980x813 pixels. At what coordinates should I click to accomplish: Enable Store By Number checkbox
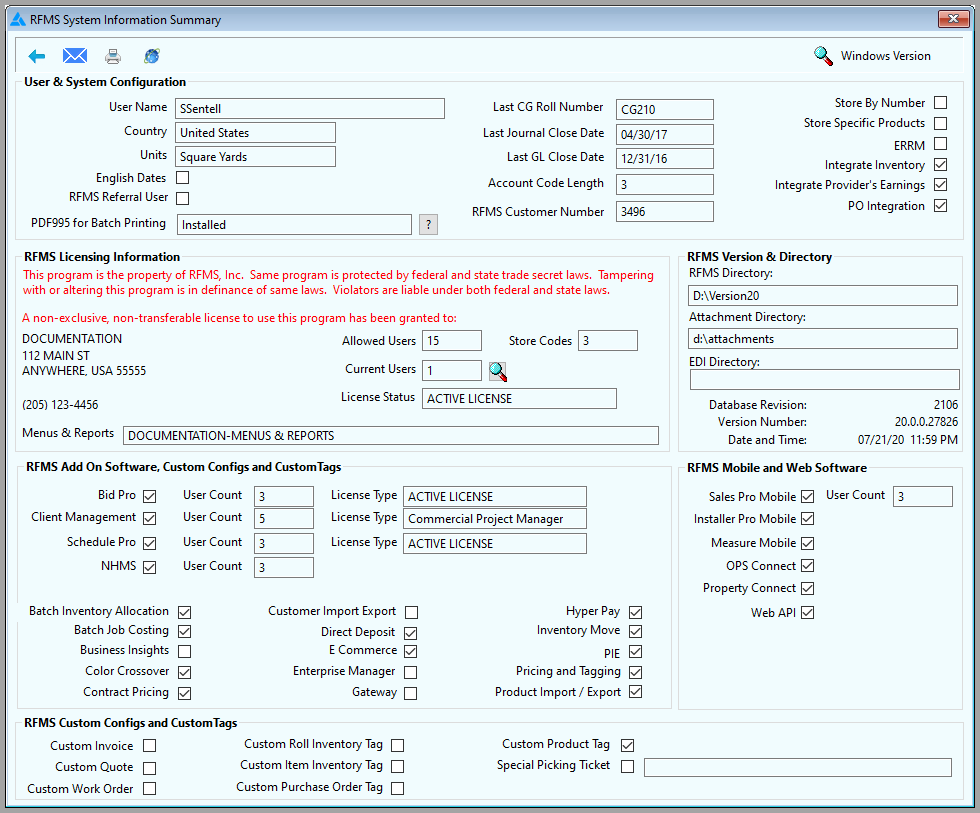coord(941,102)
